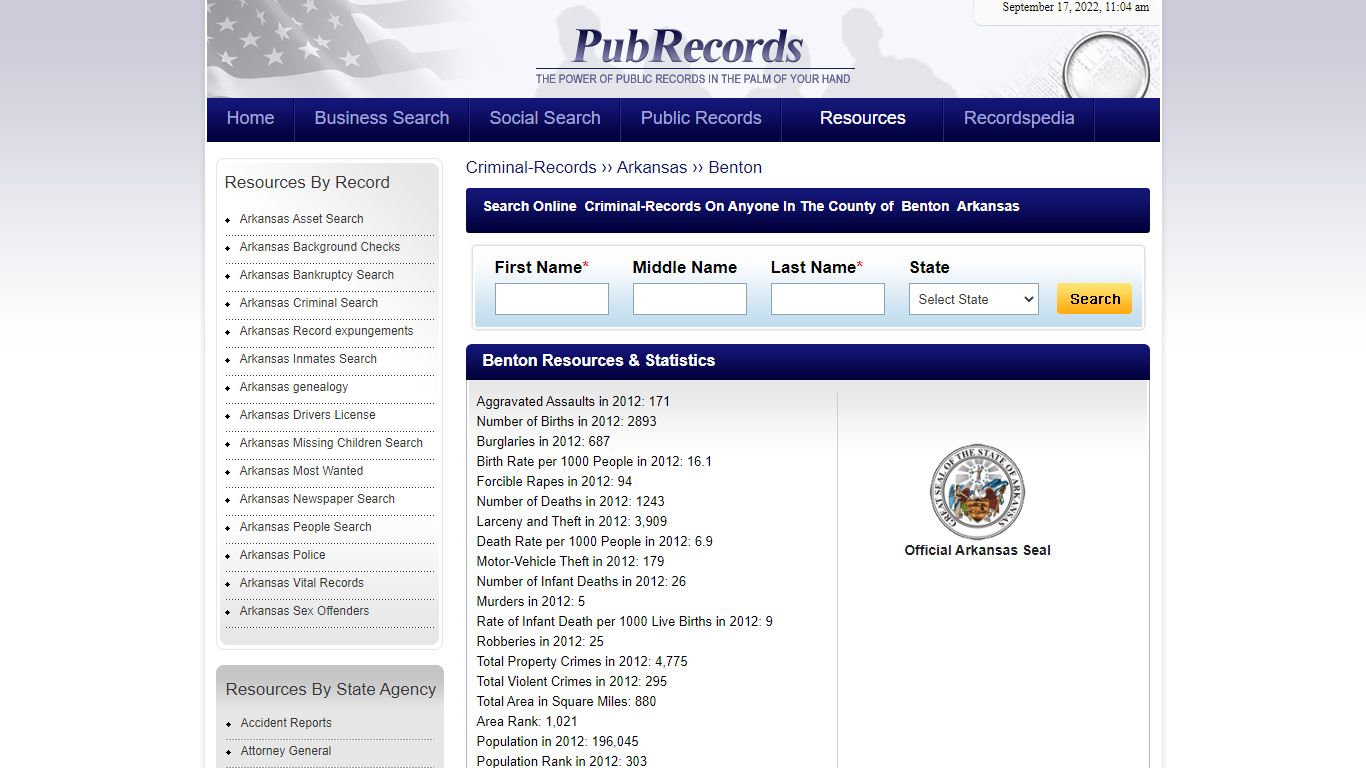Click 'Number of Births in 2012: 2893'
This screenshot has height=768, width=1366.
tap(566, 421)
